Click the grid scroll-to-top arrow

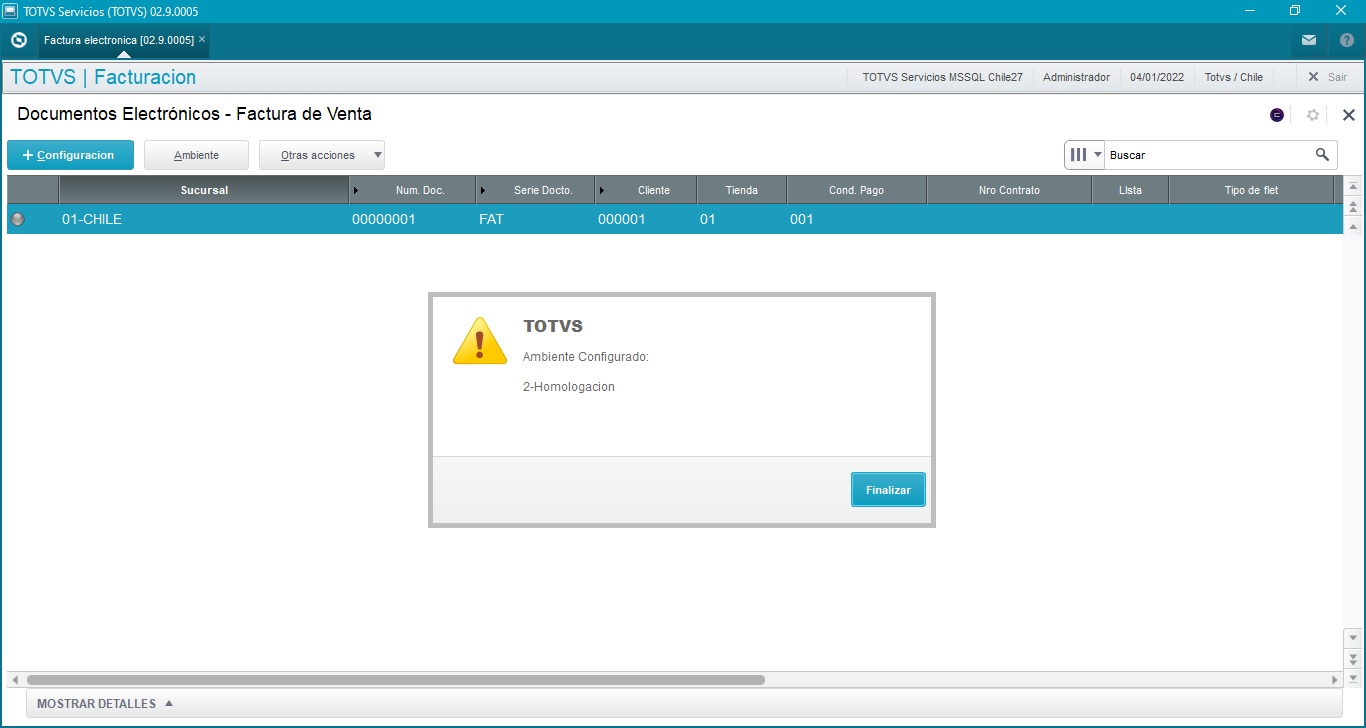(1353, 187)
